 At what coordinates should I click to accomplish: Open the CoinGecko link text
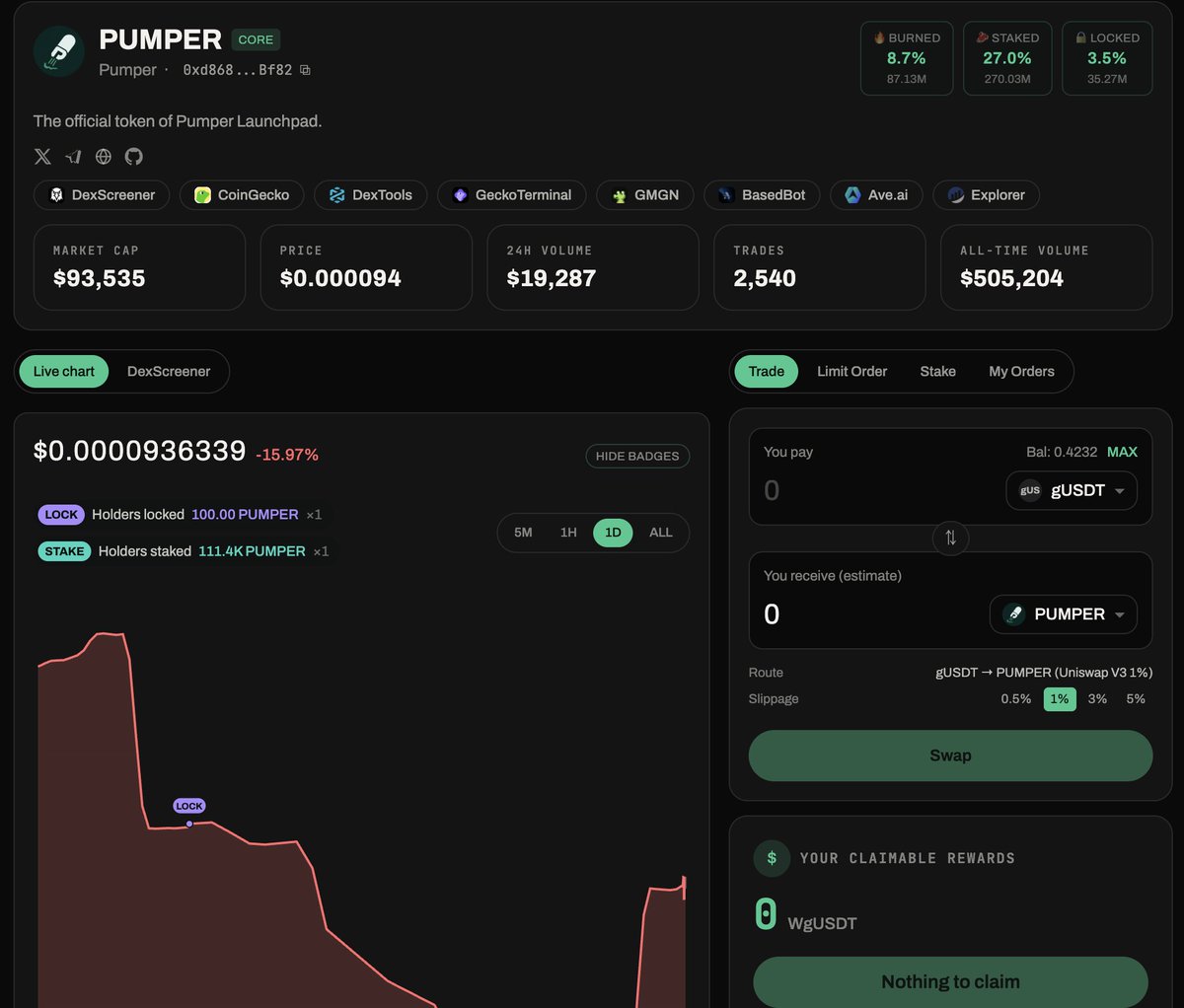[x=254, y=195]
